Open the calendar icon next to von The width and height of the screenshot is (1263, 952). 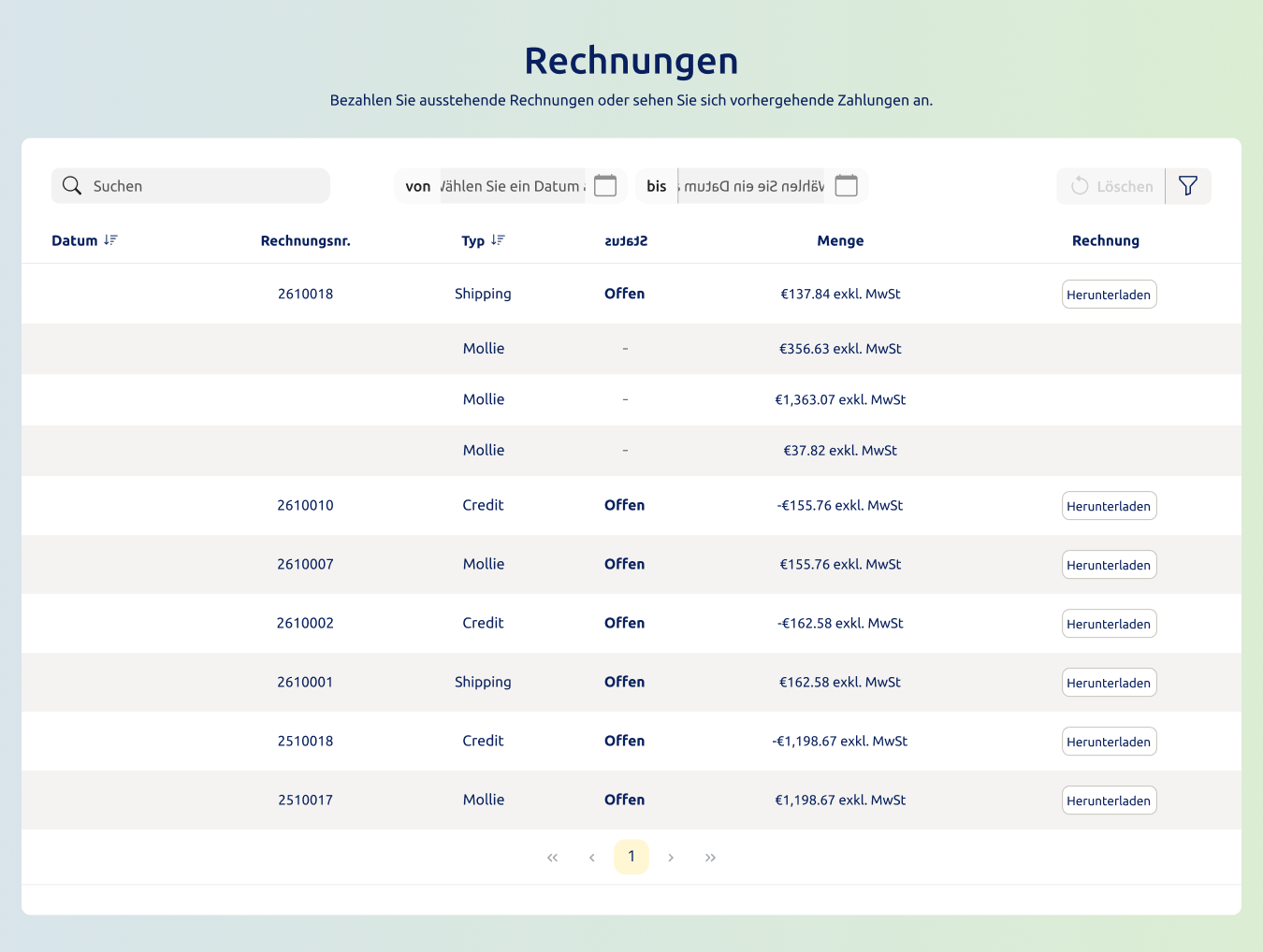(604, 185)
